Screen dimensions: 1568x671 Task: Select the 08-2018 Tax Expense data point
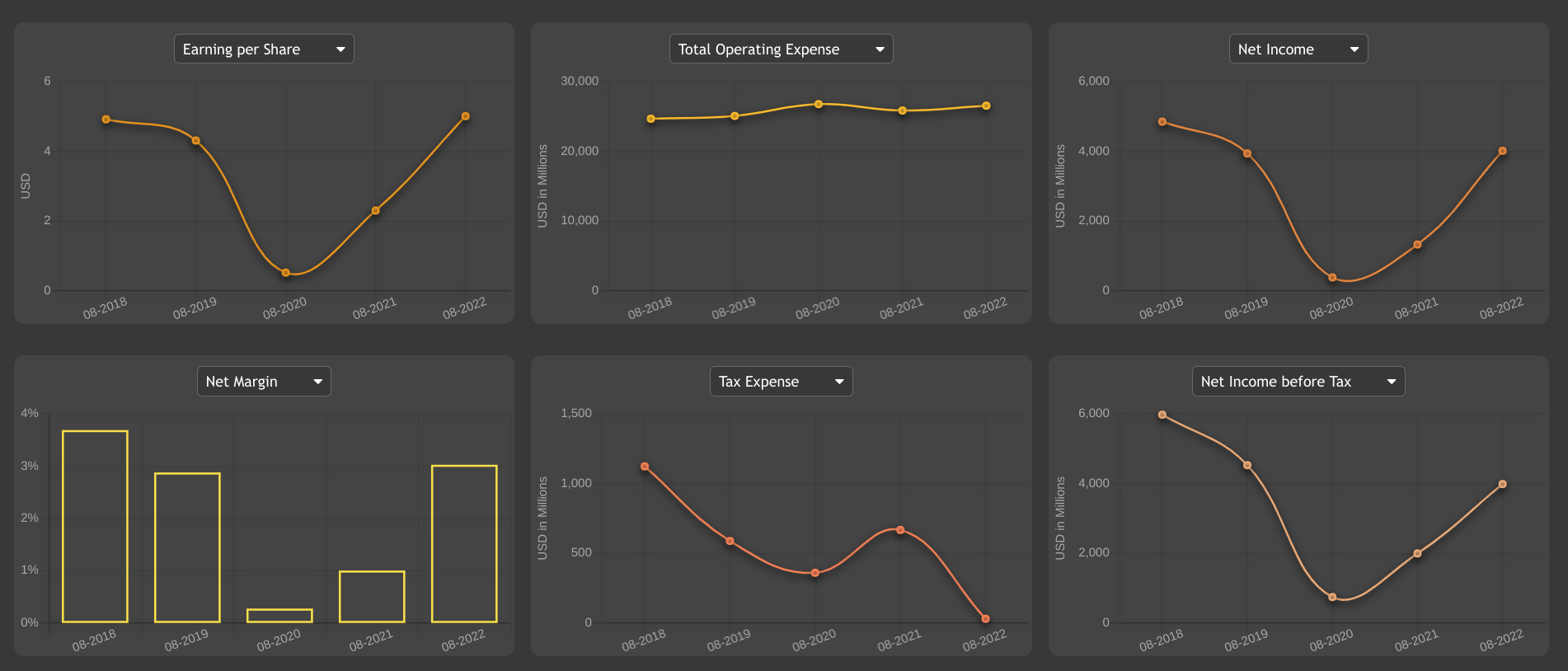(645, 467)
